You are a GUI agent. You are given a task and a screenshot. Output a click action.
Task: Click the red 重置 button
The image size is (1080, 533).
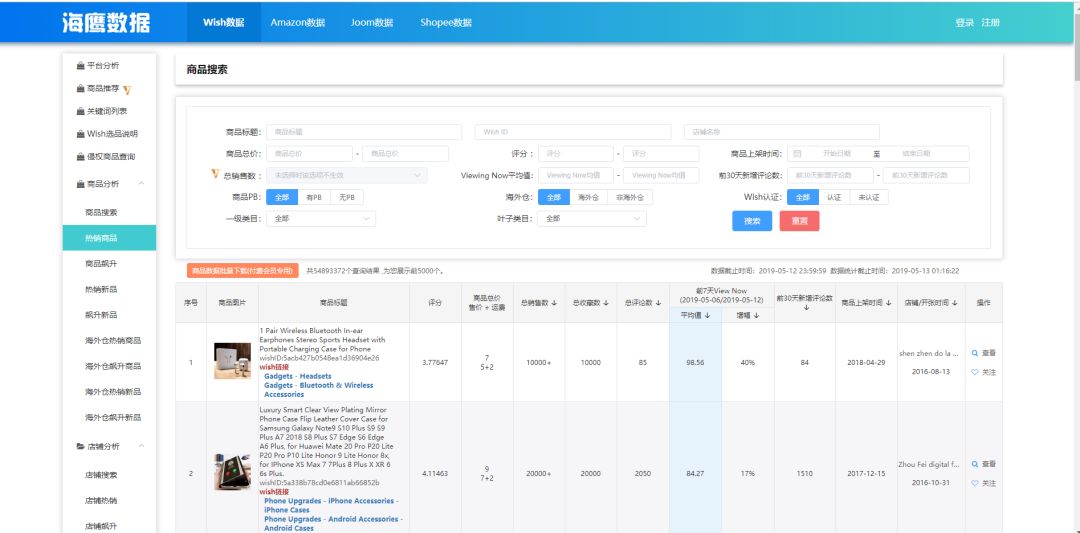(799, 221)
